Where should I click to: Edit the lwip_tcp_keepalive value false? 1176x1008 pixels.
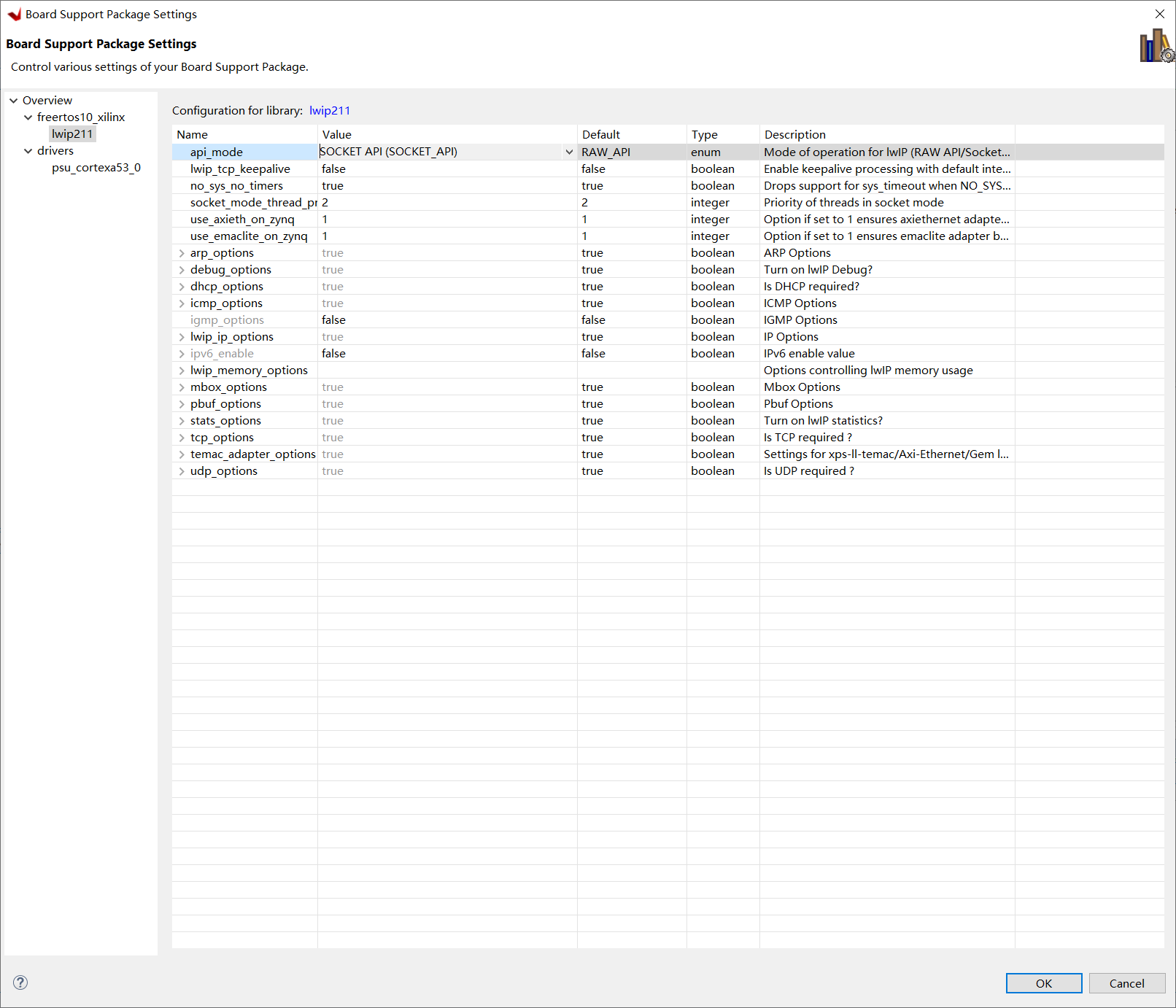point(333,169)
